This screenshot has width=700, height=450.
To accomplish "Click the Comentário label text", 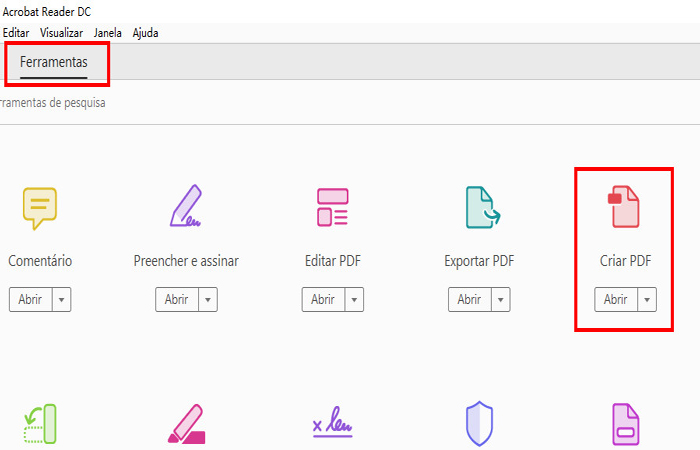I will [40, 261].
